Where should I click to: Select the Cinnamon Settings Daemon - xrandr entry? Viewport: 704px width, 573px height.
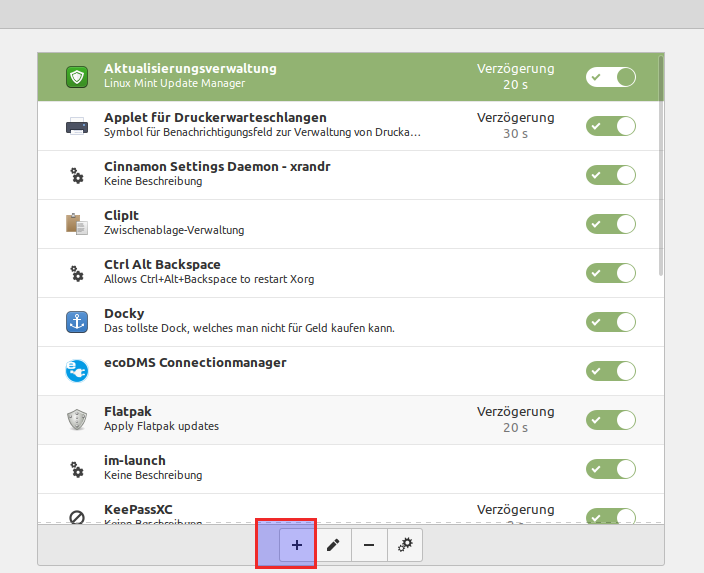pyautogui.click(x=300, y=174)
